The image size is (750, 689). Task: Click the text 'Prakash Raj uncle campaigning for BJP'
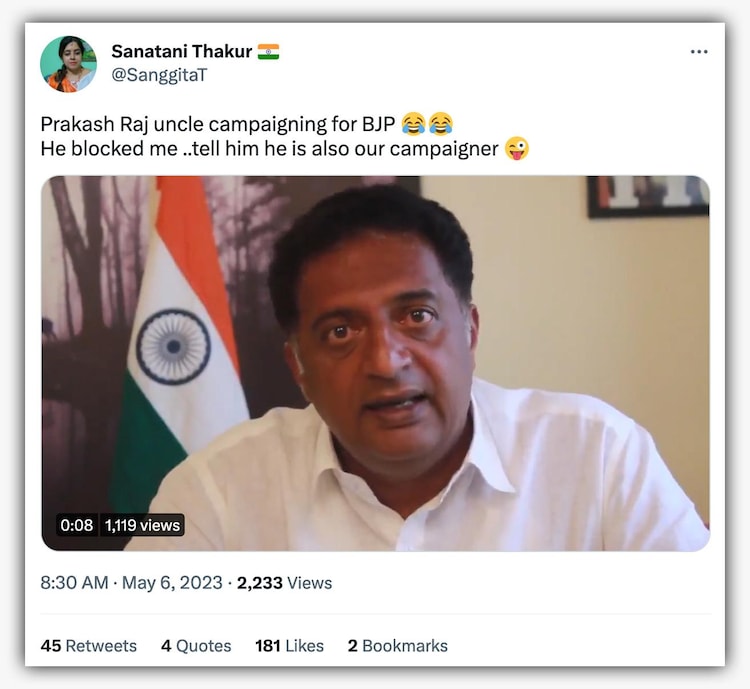[x=218, y=124]
